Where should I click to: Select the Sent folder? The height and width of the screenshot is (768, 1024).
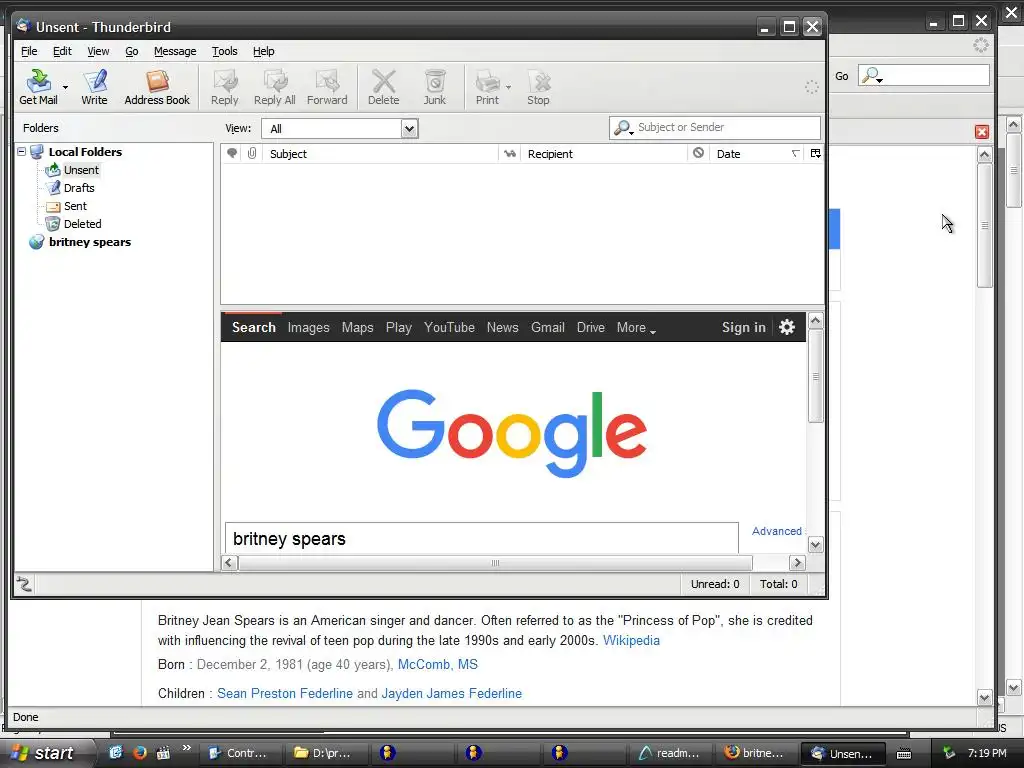click(75, 206)
